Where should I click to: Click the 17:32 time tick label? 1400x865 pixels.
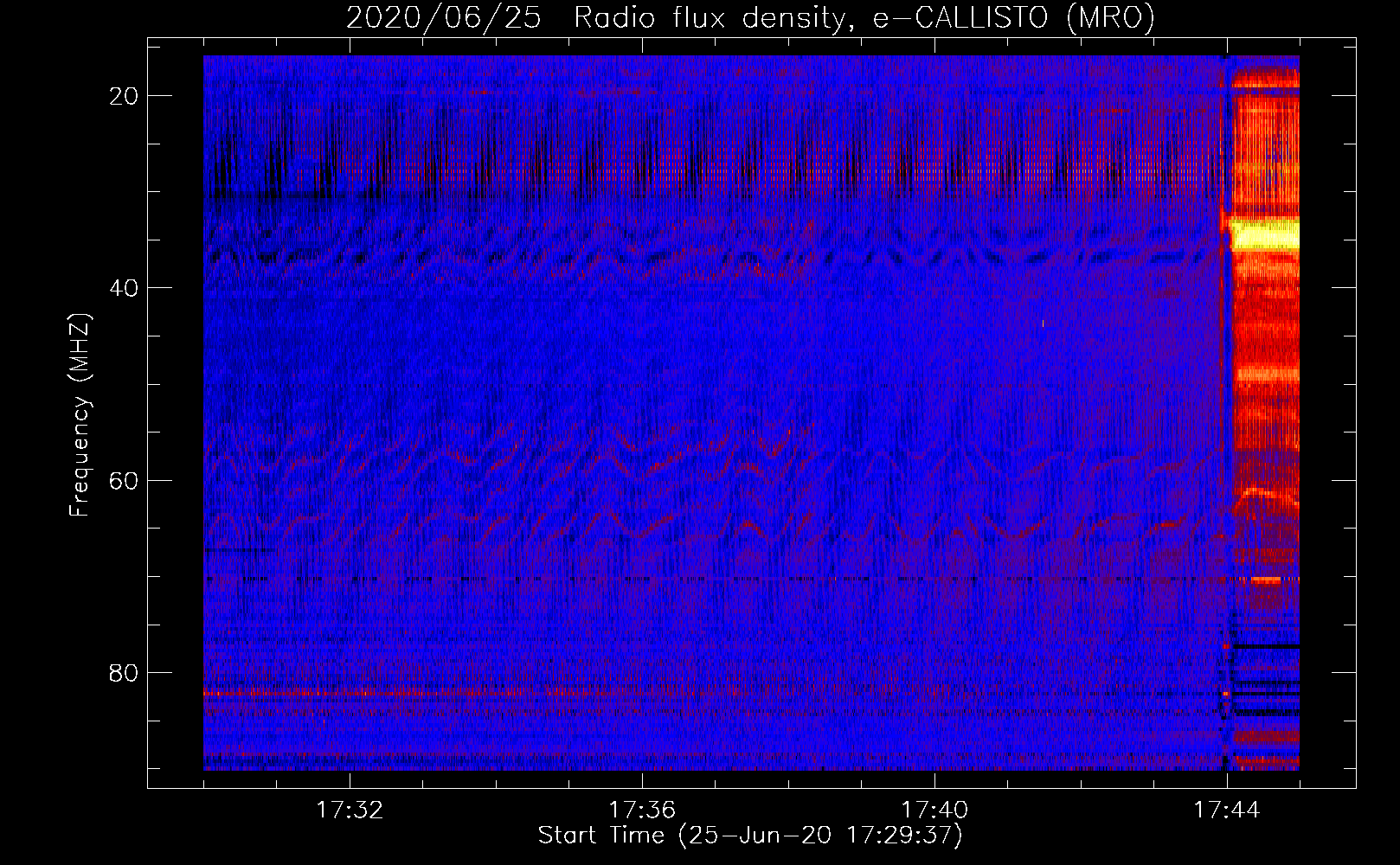coord(350,811)
